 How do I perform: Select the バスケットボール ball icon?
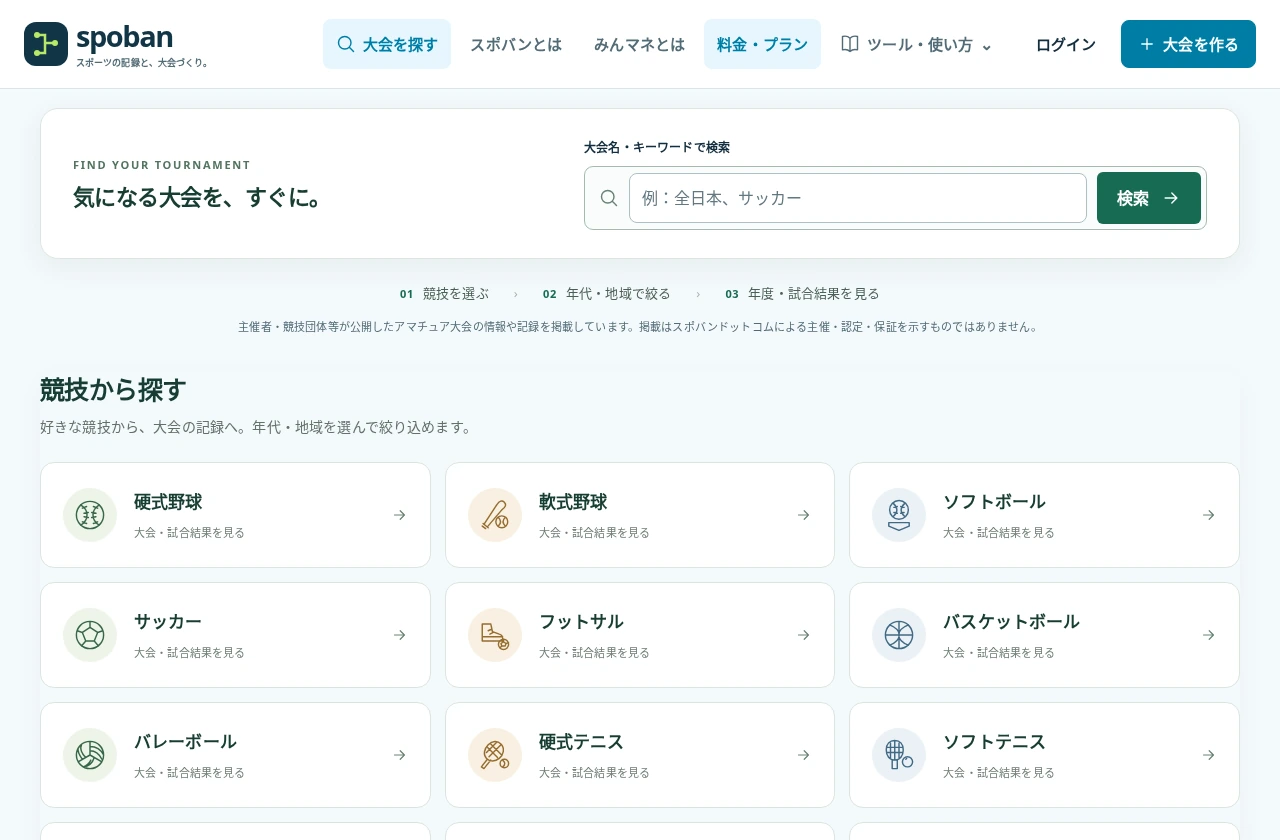pos(899,635)
